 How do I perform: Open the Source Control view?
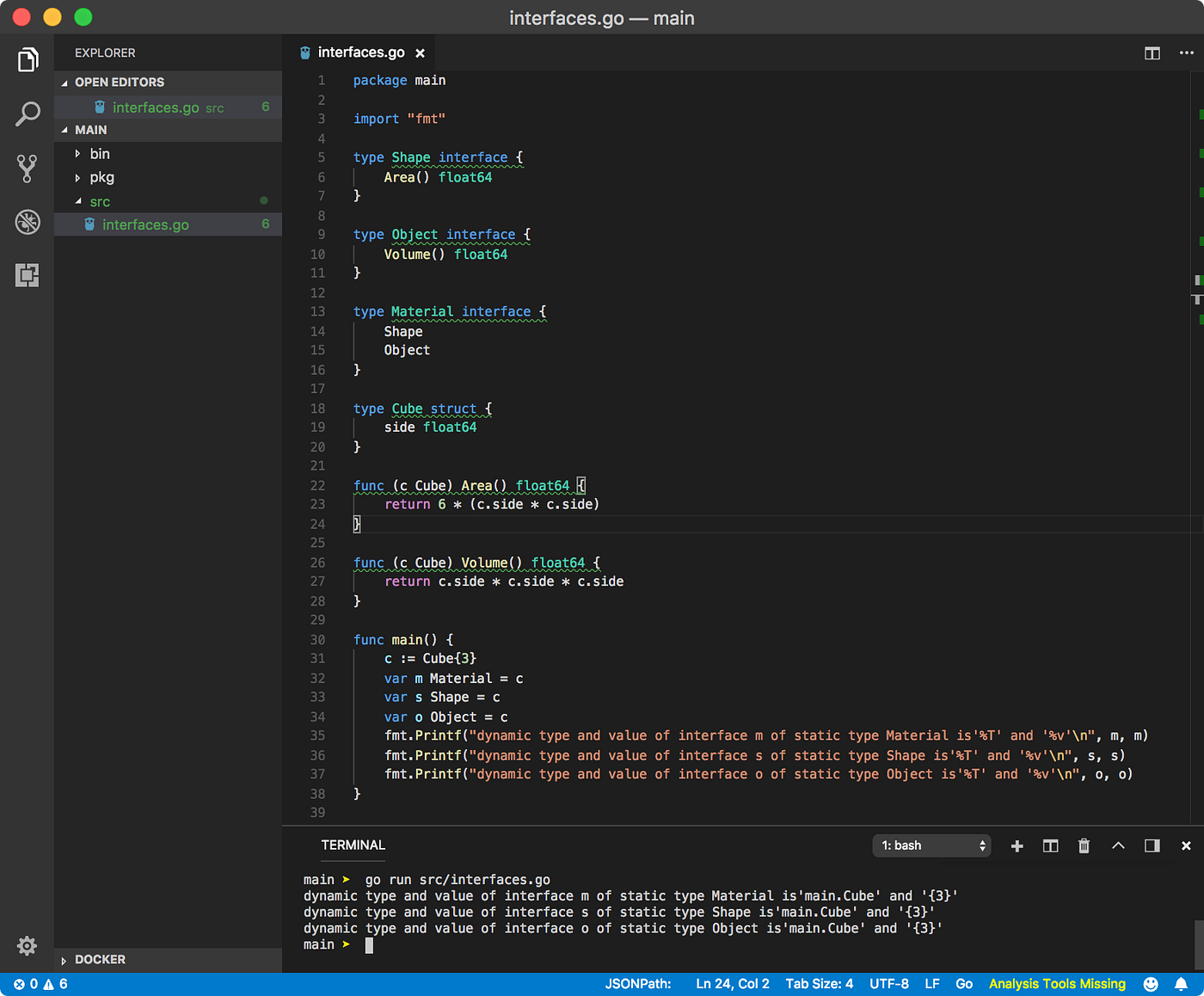pyautogui.click(x=28, y=169)
